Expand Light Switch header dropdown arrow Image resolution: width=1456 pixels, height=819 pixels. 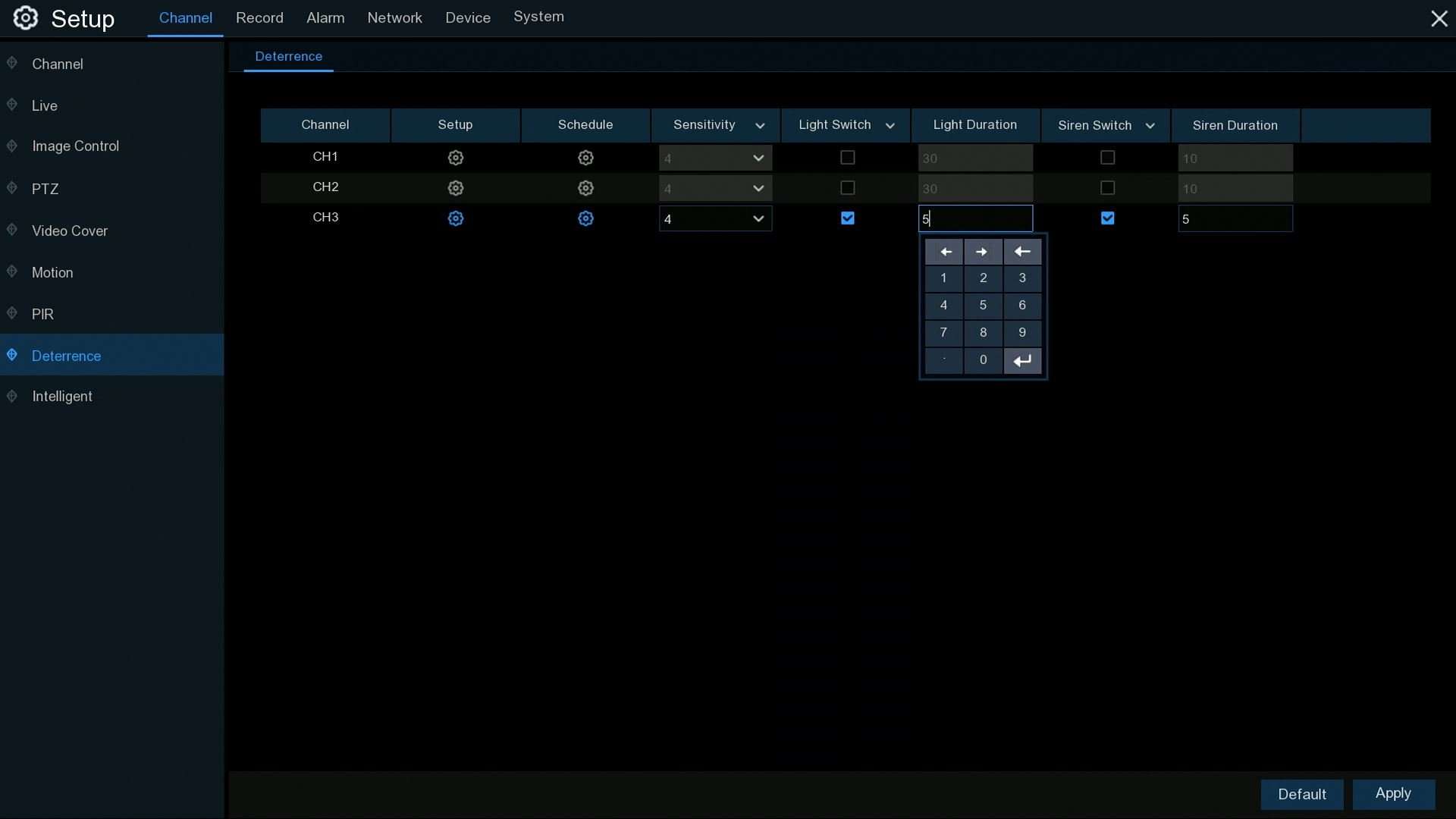tap(890, 126)
